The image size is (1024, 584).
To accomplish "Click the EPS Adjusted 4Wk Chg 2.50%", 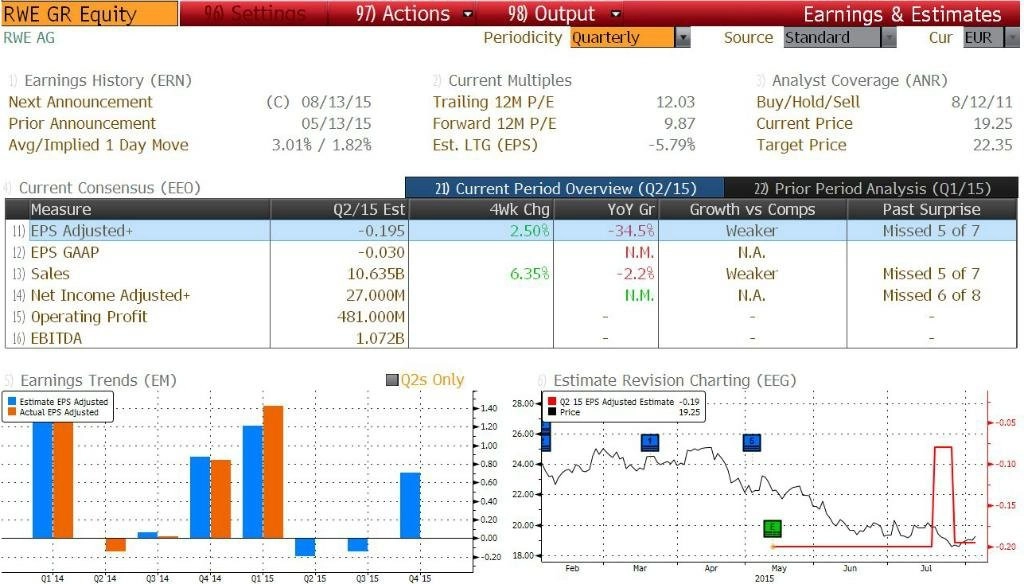I will pyautogui.click(x=530, y=231).
